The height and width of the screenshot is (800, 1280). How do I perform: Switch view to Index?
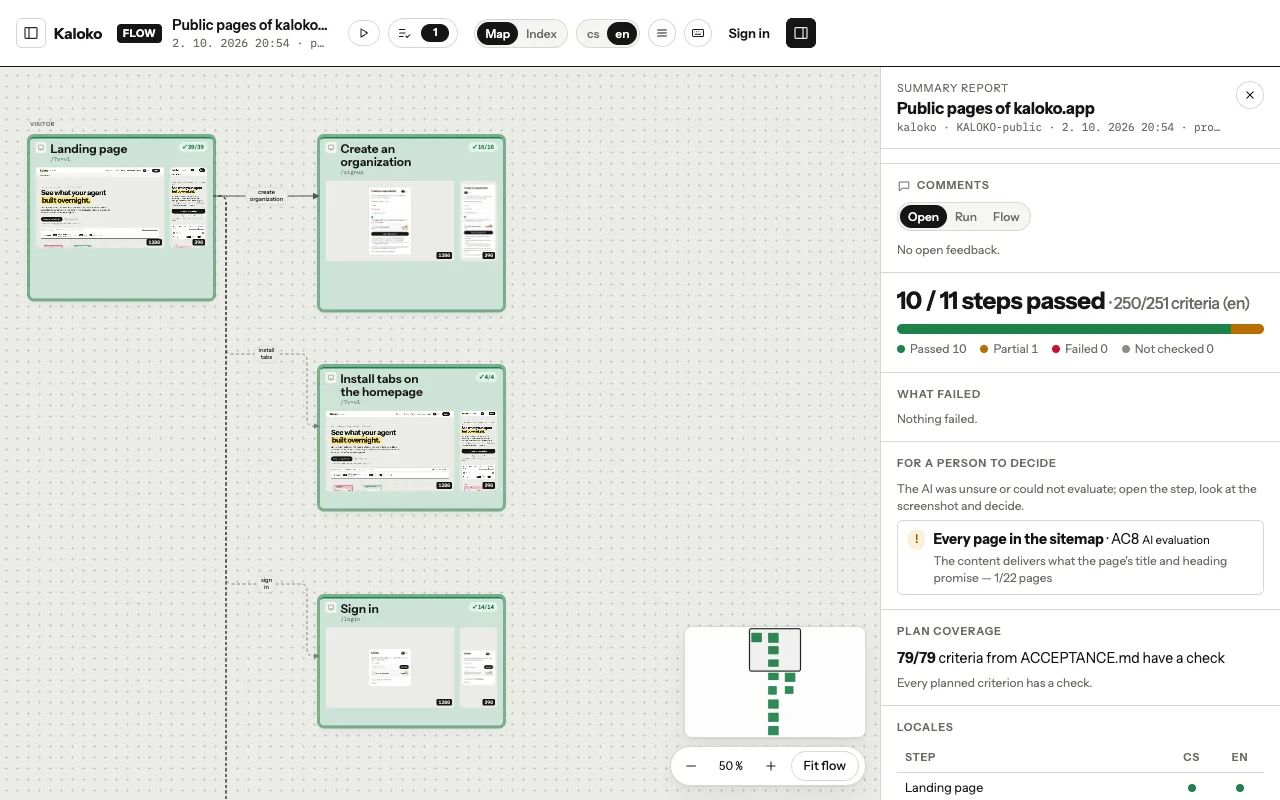pos(541,33)
